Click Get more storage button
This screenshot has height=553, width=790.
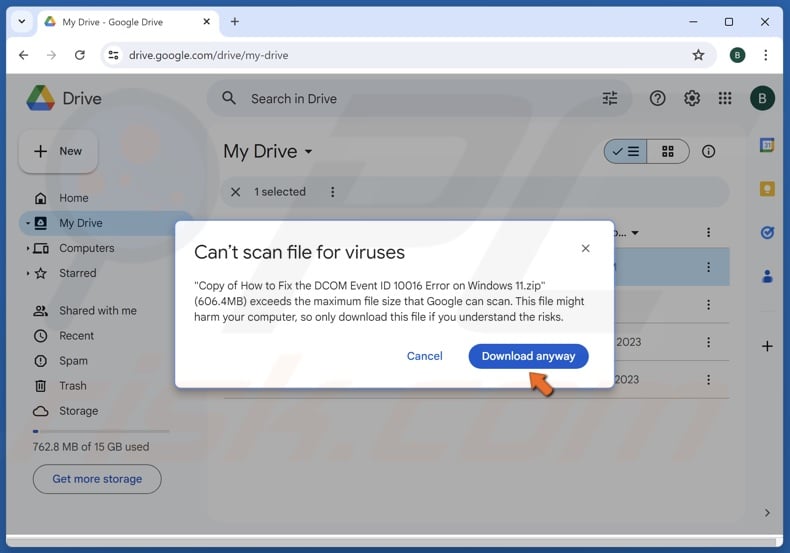coord(97,479)
